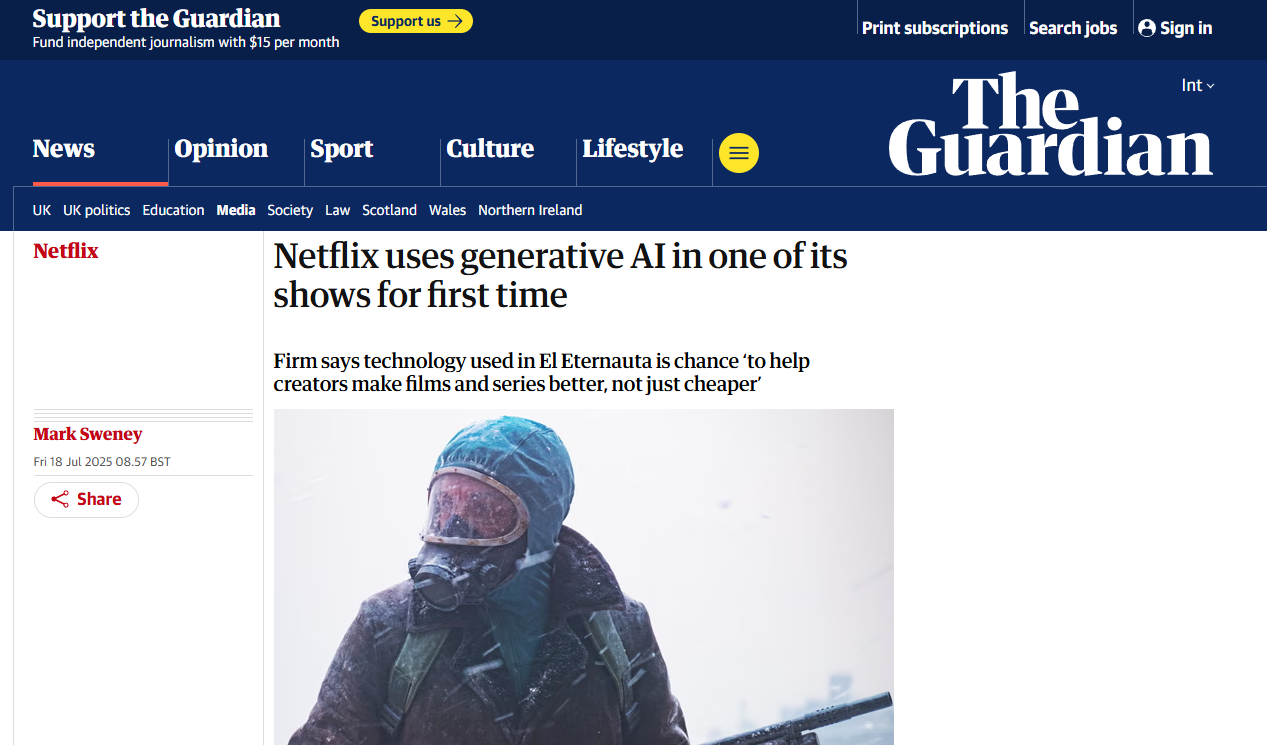Click the Share button
1267x745 pixels.
point(86,499)
